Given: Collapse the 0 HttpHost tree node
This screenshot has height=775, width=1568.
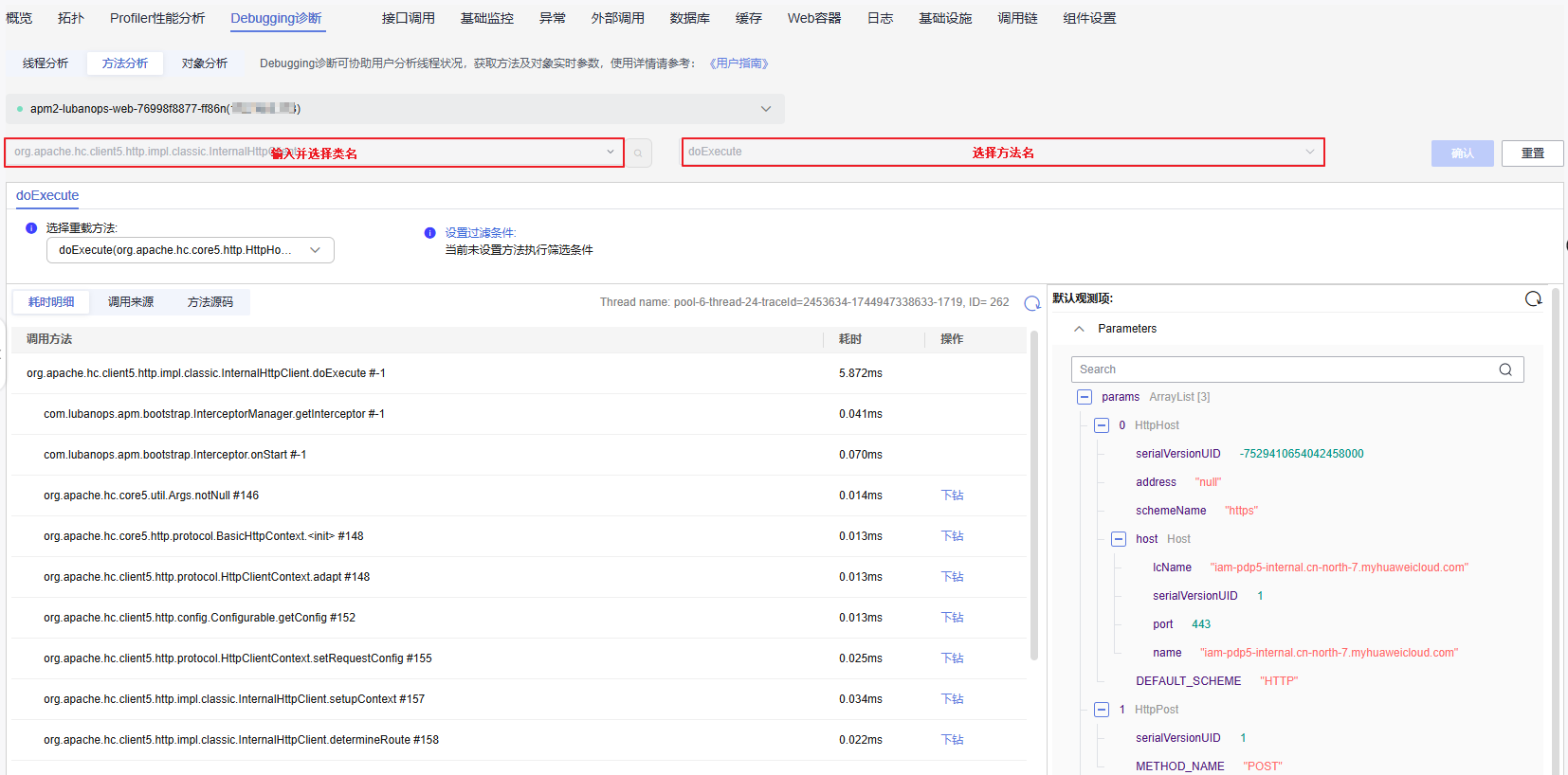Looking at the screenshot, I should point(1102,425).
